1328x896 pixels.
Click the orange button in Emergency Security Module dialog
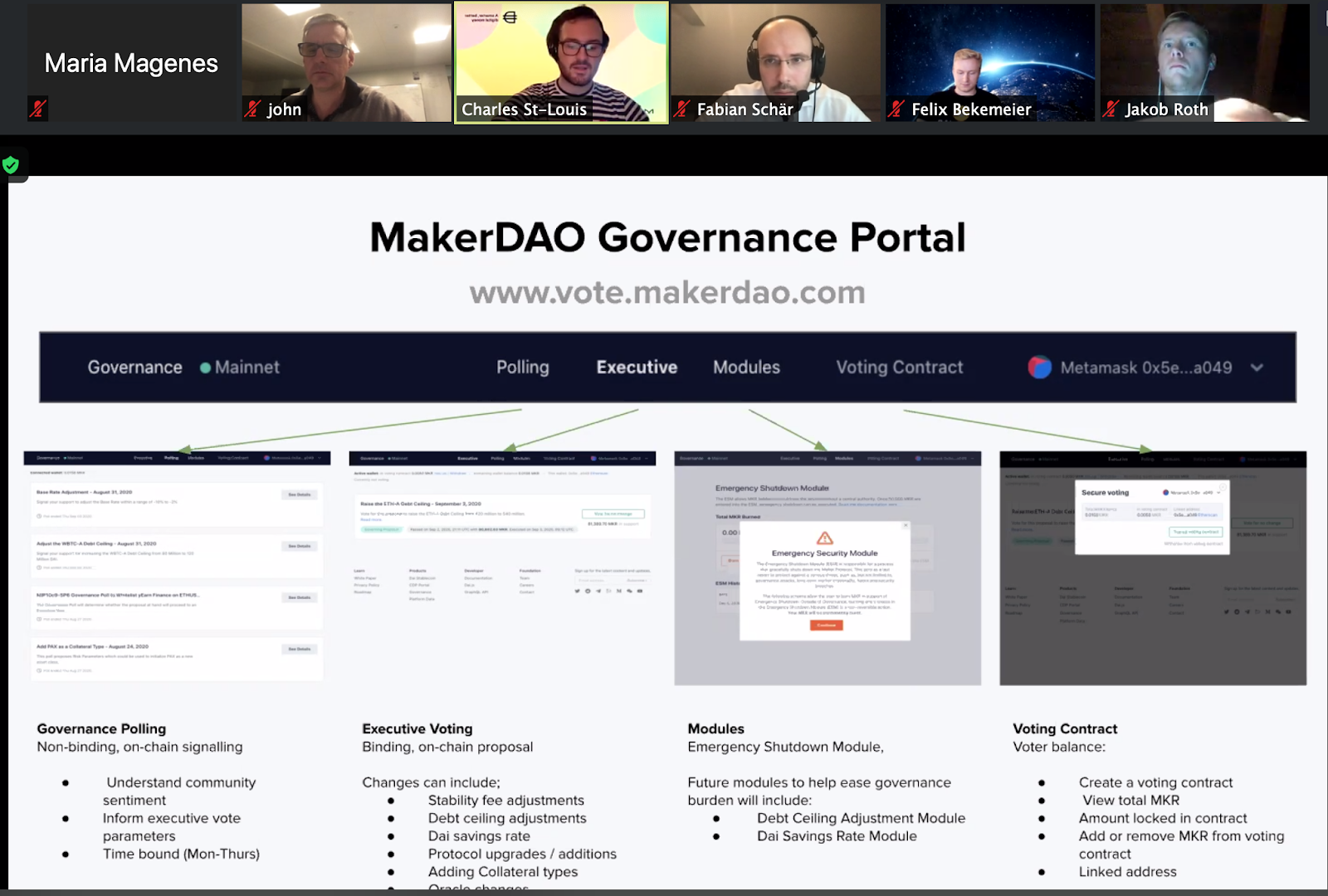click(x=826, y=625)
